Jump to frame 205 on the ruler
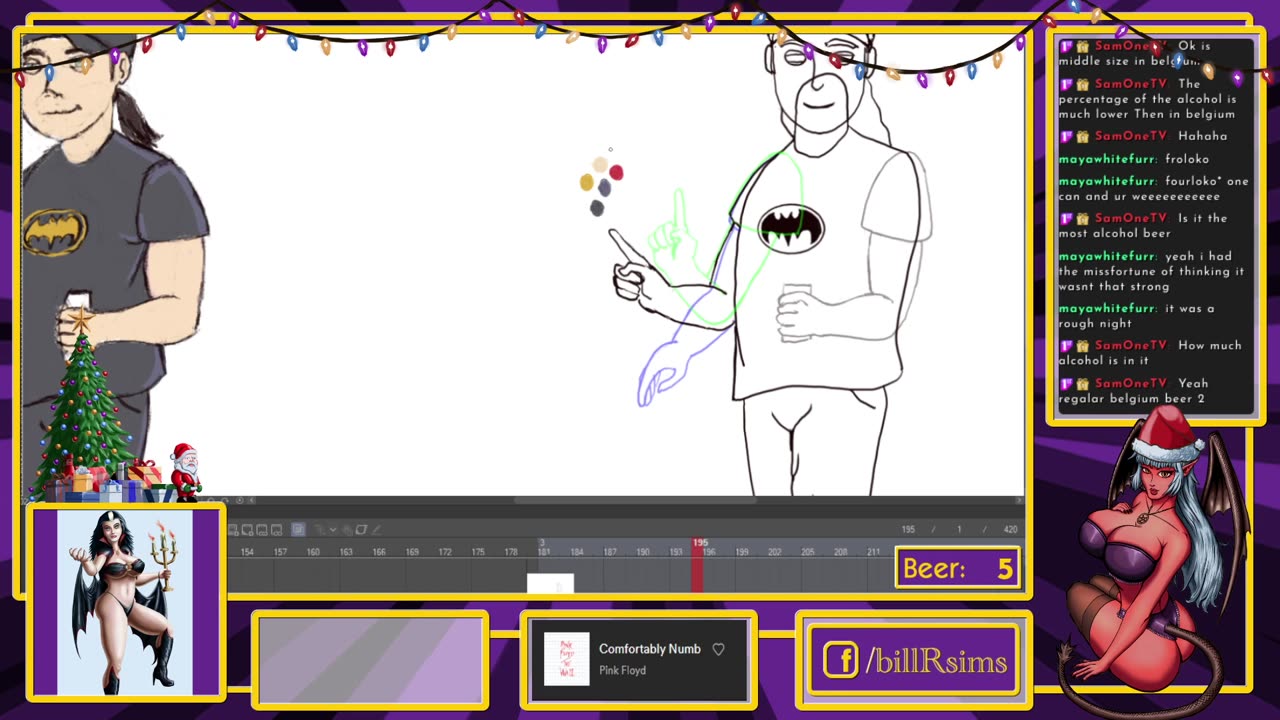This screenshot has height=720, width=1280. click(807, 552)
